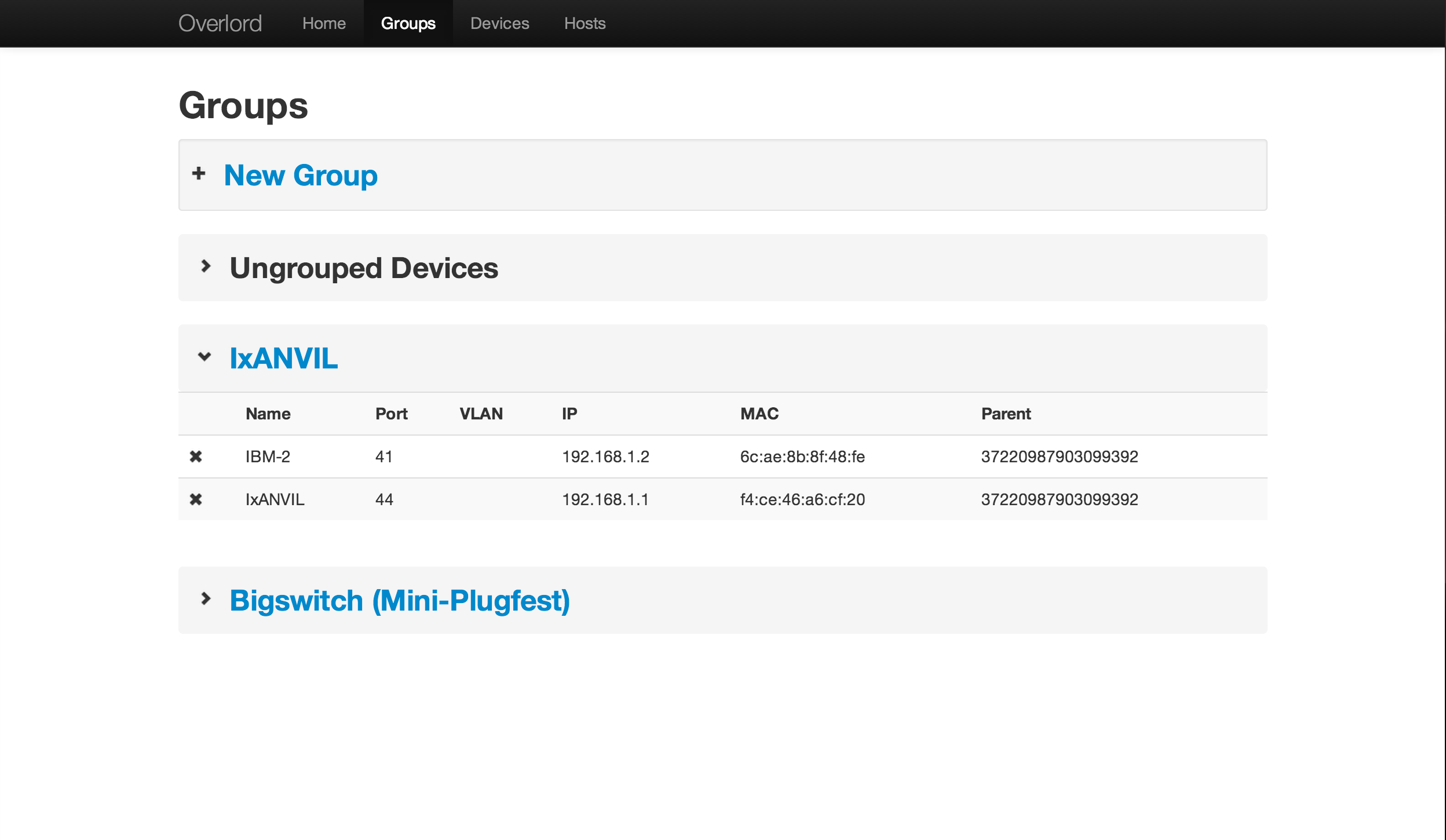1446x840 pixels.
Task: Switch to the Devices tab
Action: [x=499, y=23]
